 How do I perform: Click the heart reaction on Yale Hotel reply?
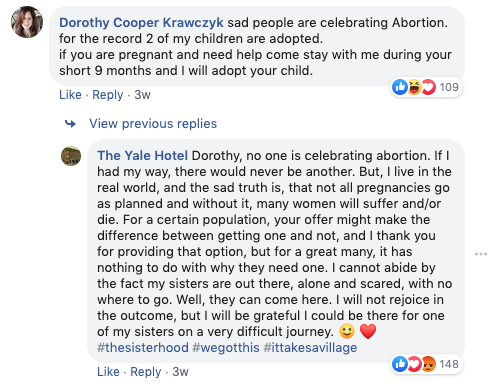click(414, 364)
